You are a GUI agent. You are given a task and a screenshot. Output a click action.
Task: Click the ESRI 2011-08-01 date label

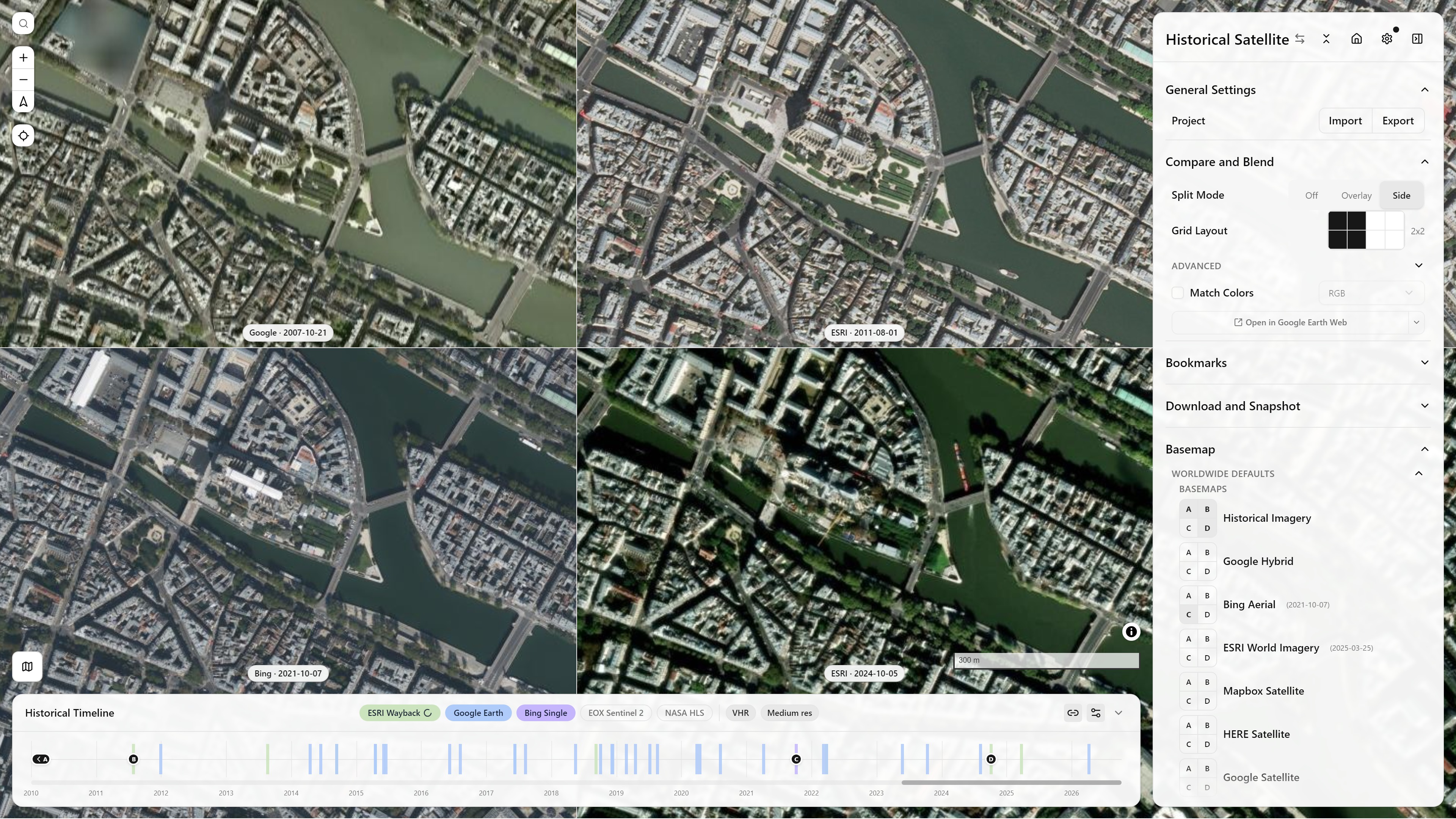pos(864,333)
